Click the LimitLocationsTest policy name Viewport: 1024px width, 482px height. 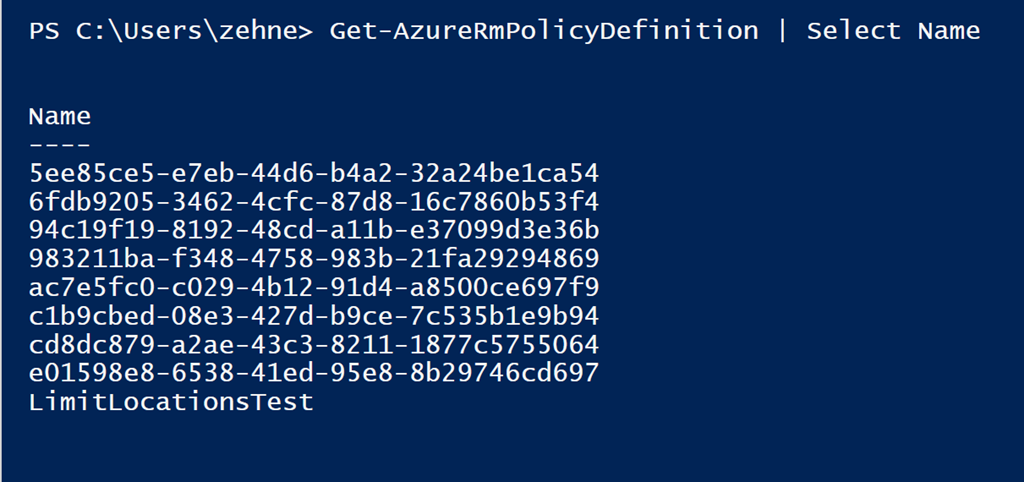click(x=171, y=403)
